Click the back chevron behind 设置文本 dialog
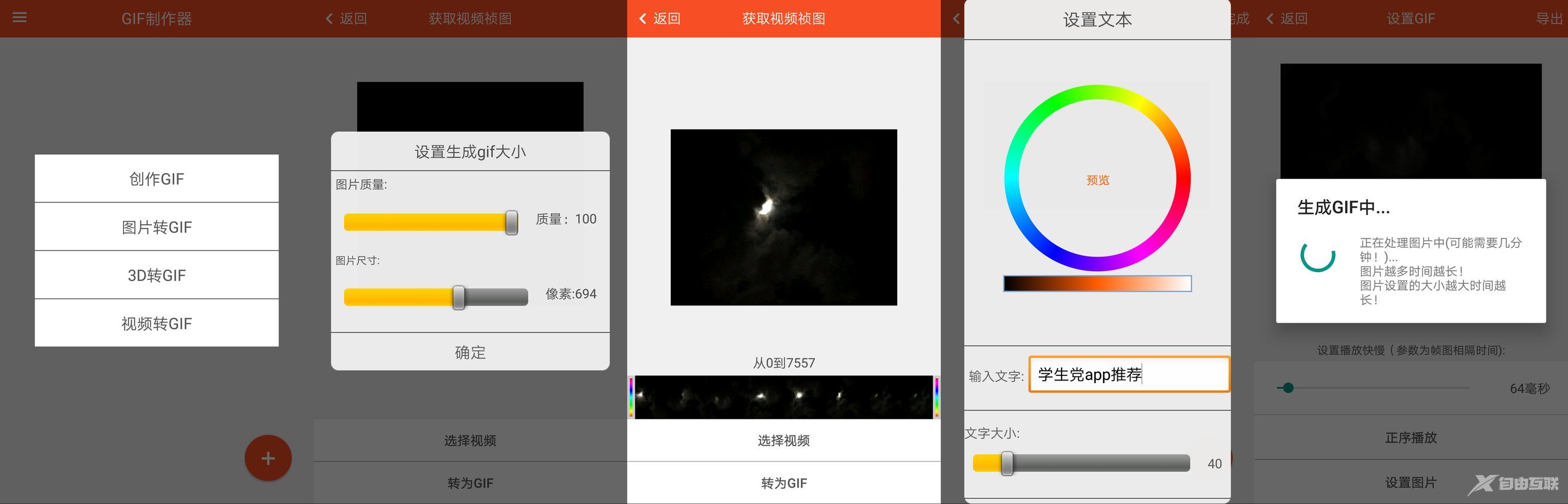This screenshot has height=504, width=1568. (x=955, y=18)
